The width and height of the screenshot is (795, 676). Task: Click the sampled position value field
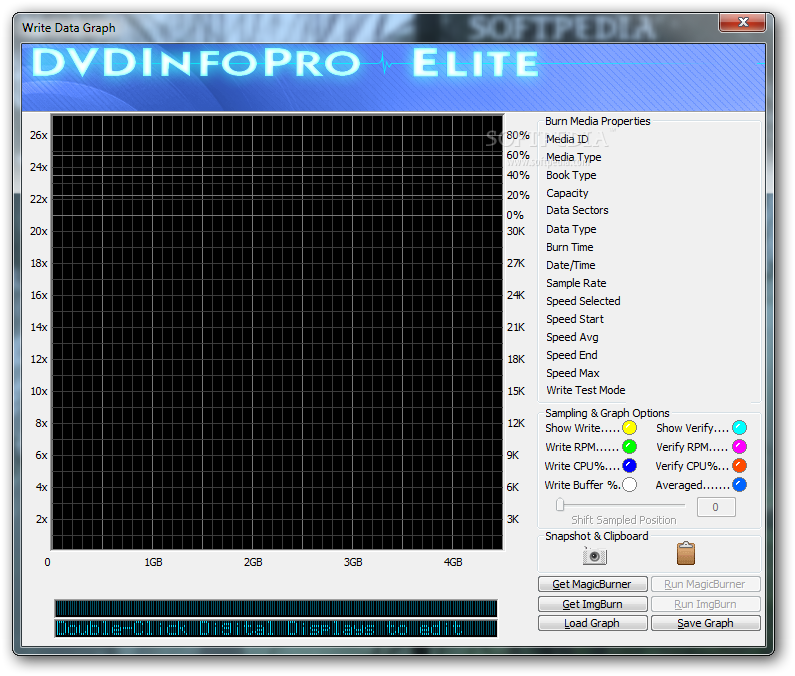(x=716, y=507)
